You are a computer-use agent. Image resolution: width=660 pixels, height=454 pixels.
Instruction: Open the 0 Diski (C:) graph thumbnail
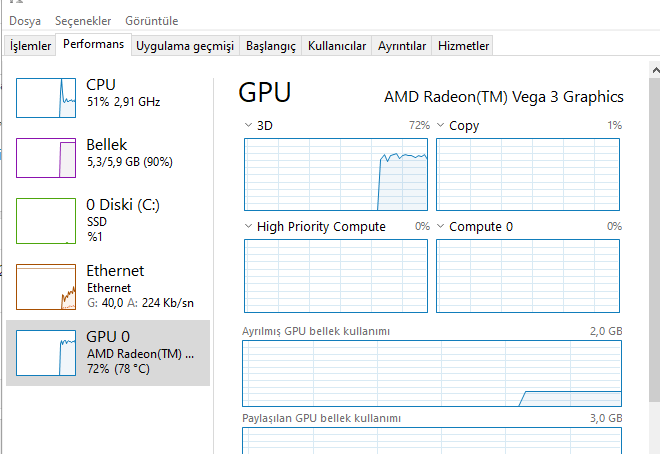[x=46, y=220]
